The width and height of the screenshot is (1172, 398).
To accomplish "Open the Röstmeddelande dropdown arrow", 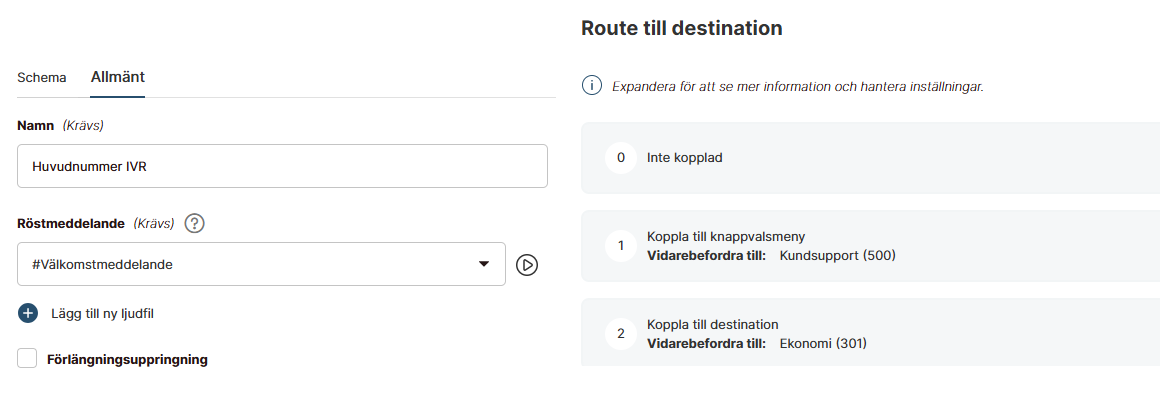I will coord(484,264).
